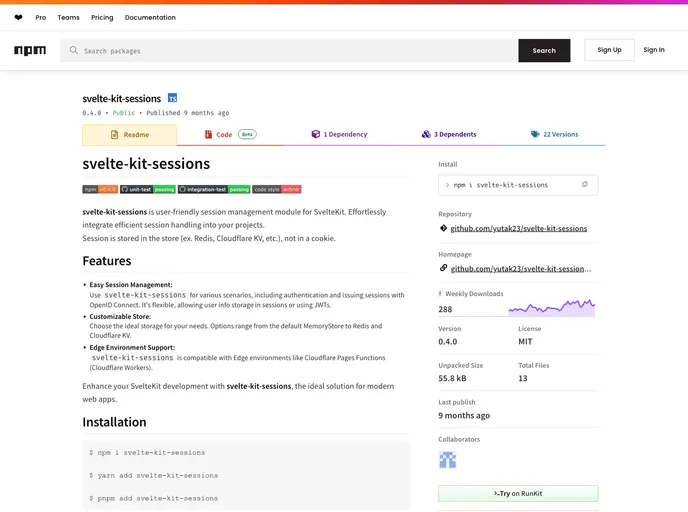This screenshot has width=688, height=512.
Task: Copy the install command with copy icon
Action: pos(584,184)
